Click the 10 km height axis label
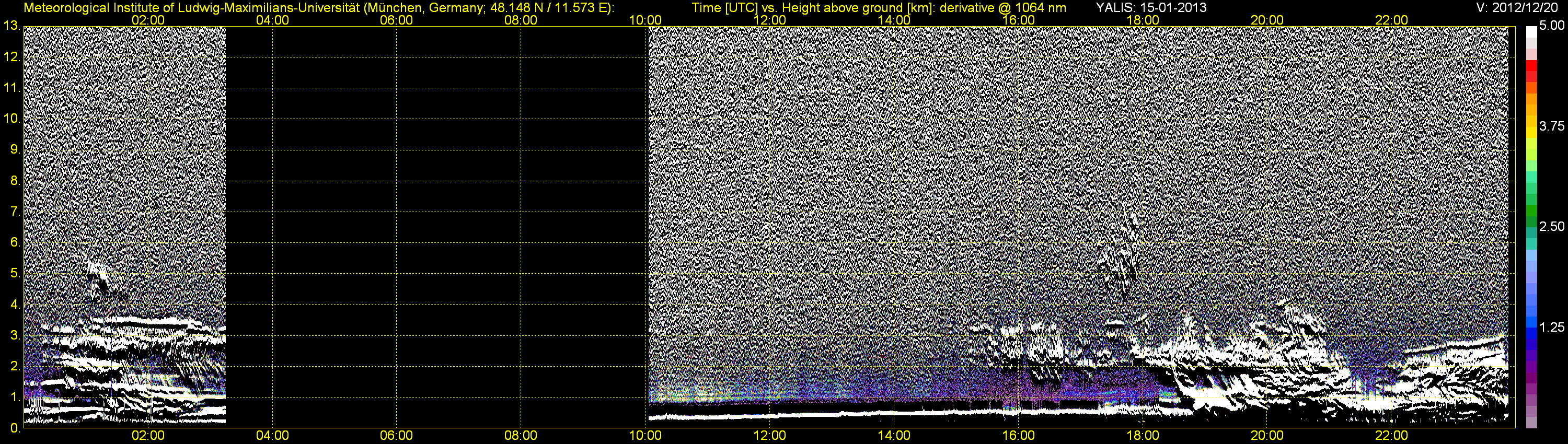The image size is (1568, 444). [x=11, y=119]
